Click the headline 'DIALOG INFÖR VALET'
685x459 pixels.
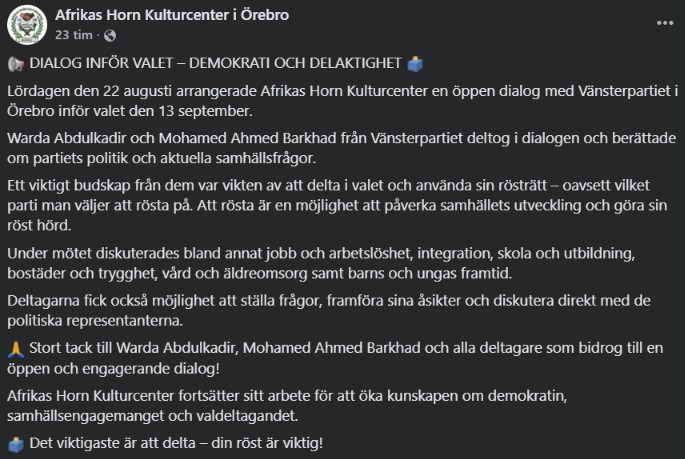pyautogui.click(x=101, y=63)
